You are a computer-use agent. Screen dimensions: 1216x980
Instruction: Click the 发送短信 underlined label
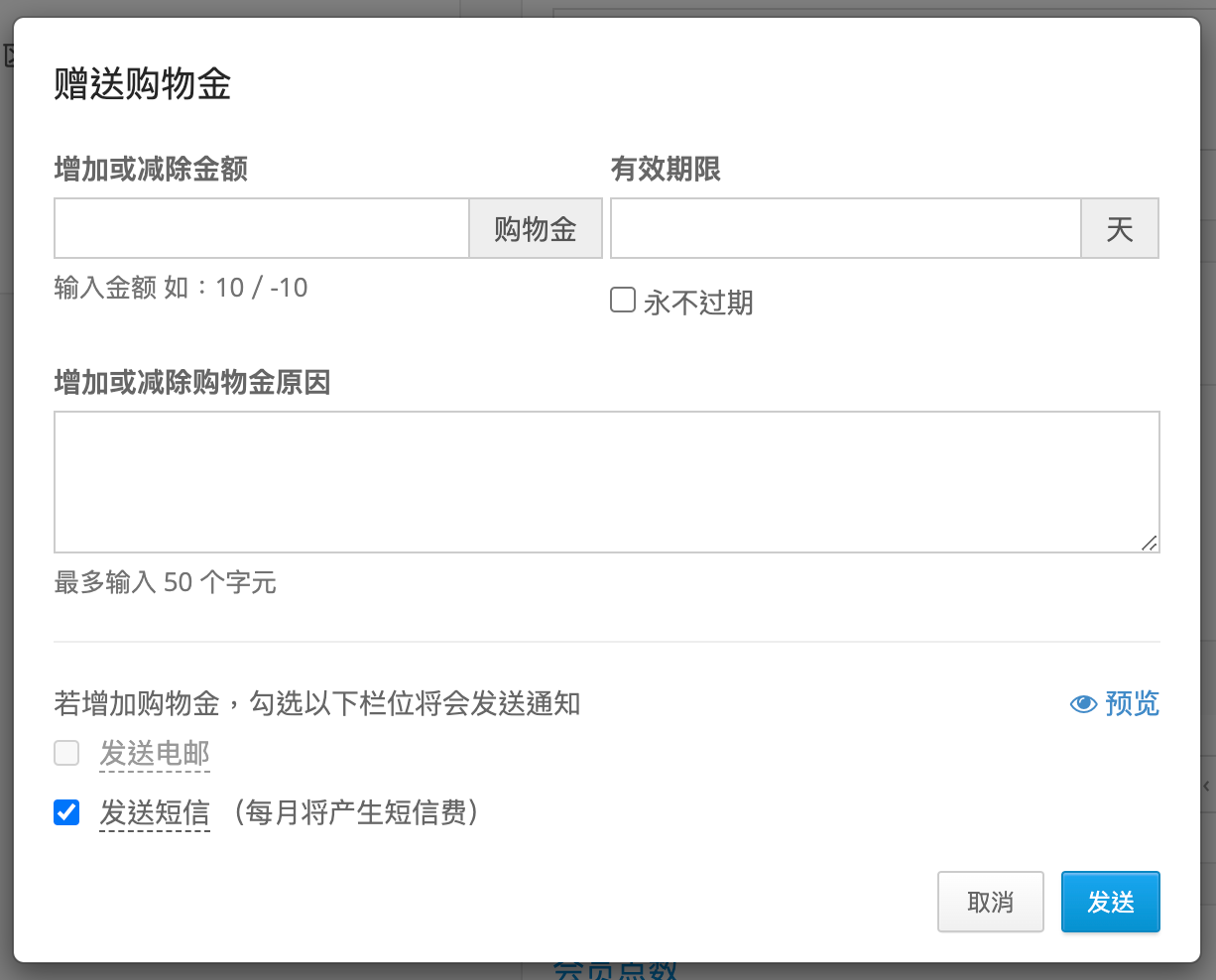pyautogui.click(x=155, y=813)
